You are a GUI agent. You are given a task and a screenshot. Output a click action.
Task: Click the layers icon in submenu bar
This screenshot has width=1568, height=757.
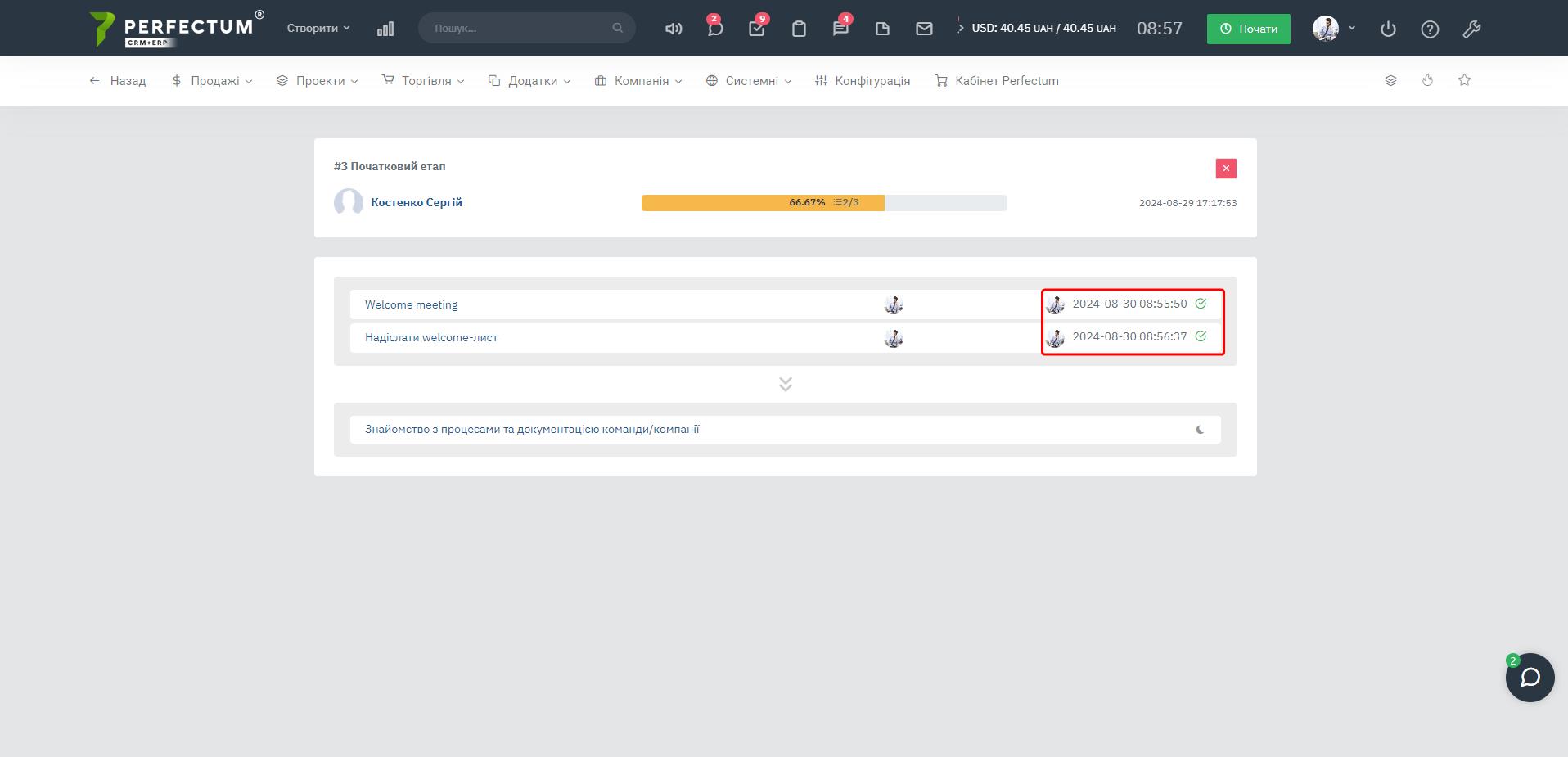click(x=1390, y=80)
